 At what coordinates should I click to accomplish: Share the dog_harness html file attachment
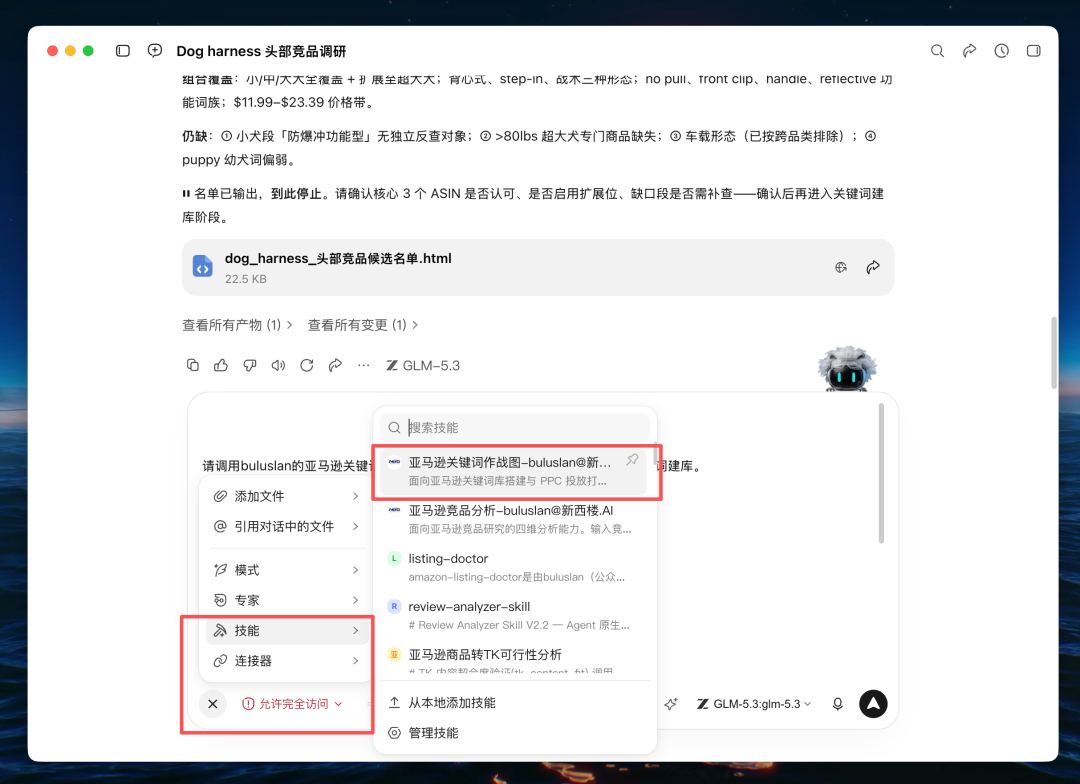pos(873,267)
